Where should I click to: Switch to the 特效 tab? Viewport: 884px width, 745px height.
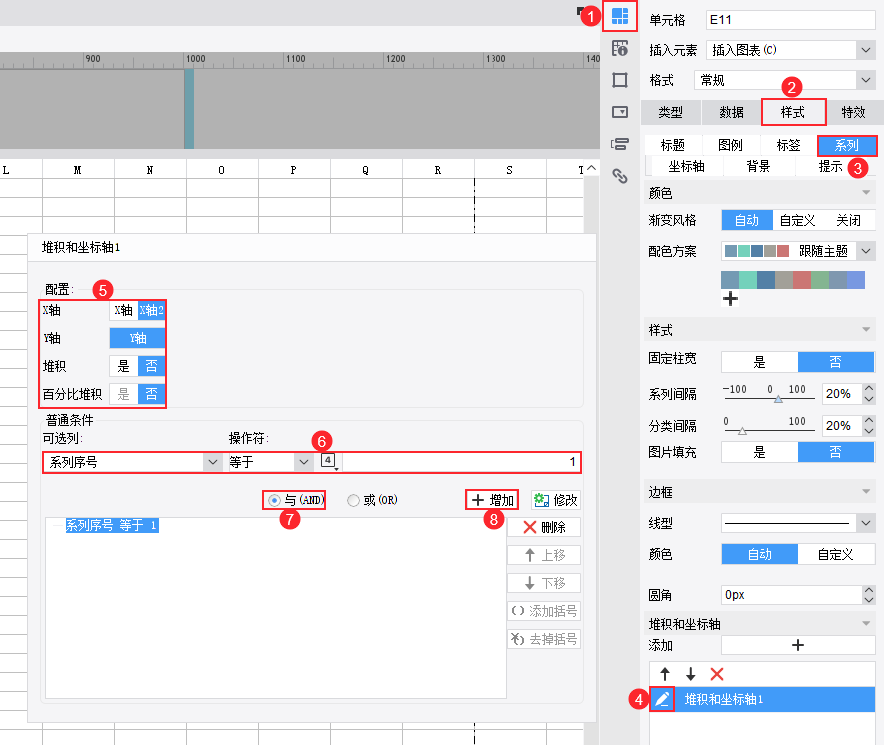click(853, 112)
